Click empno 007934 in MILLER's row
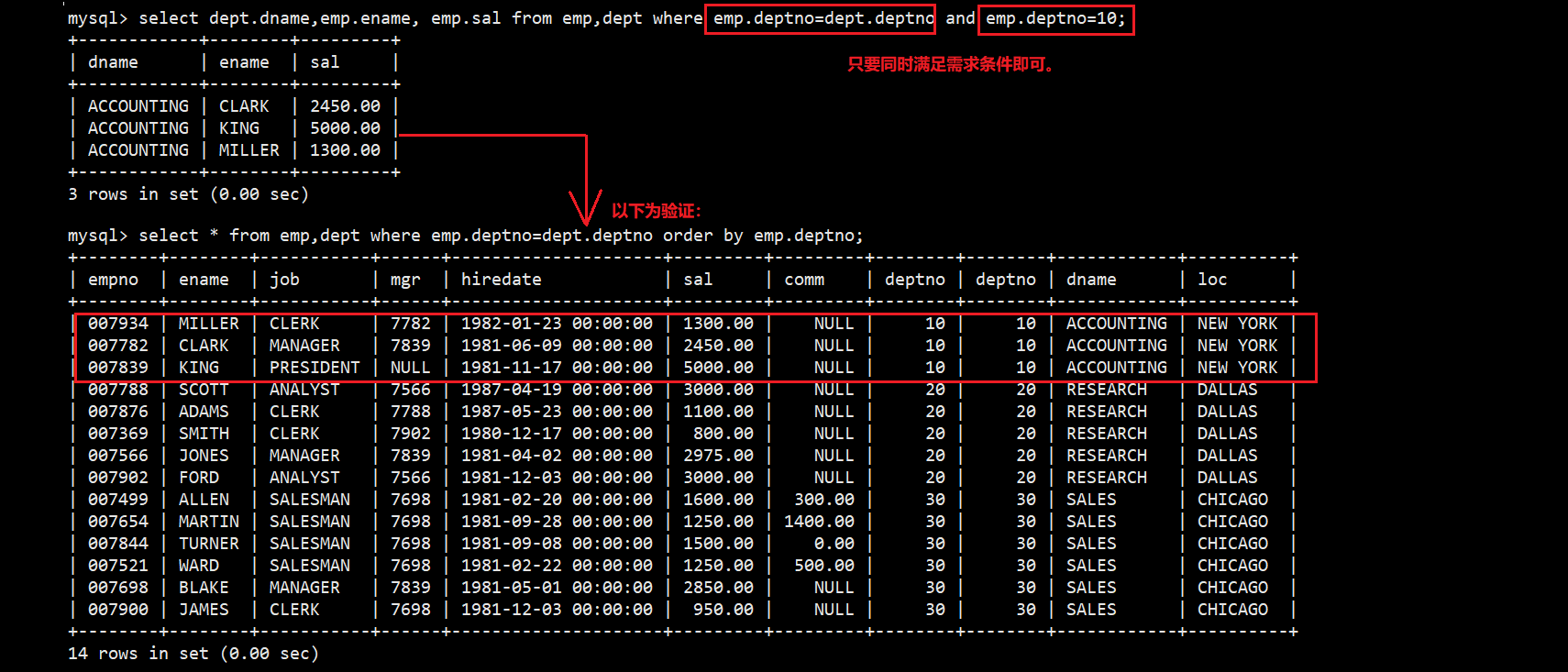1568x672 pixels. coord(118,324)
